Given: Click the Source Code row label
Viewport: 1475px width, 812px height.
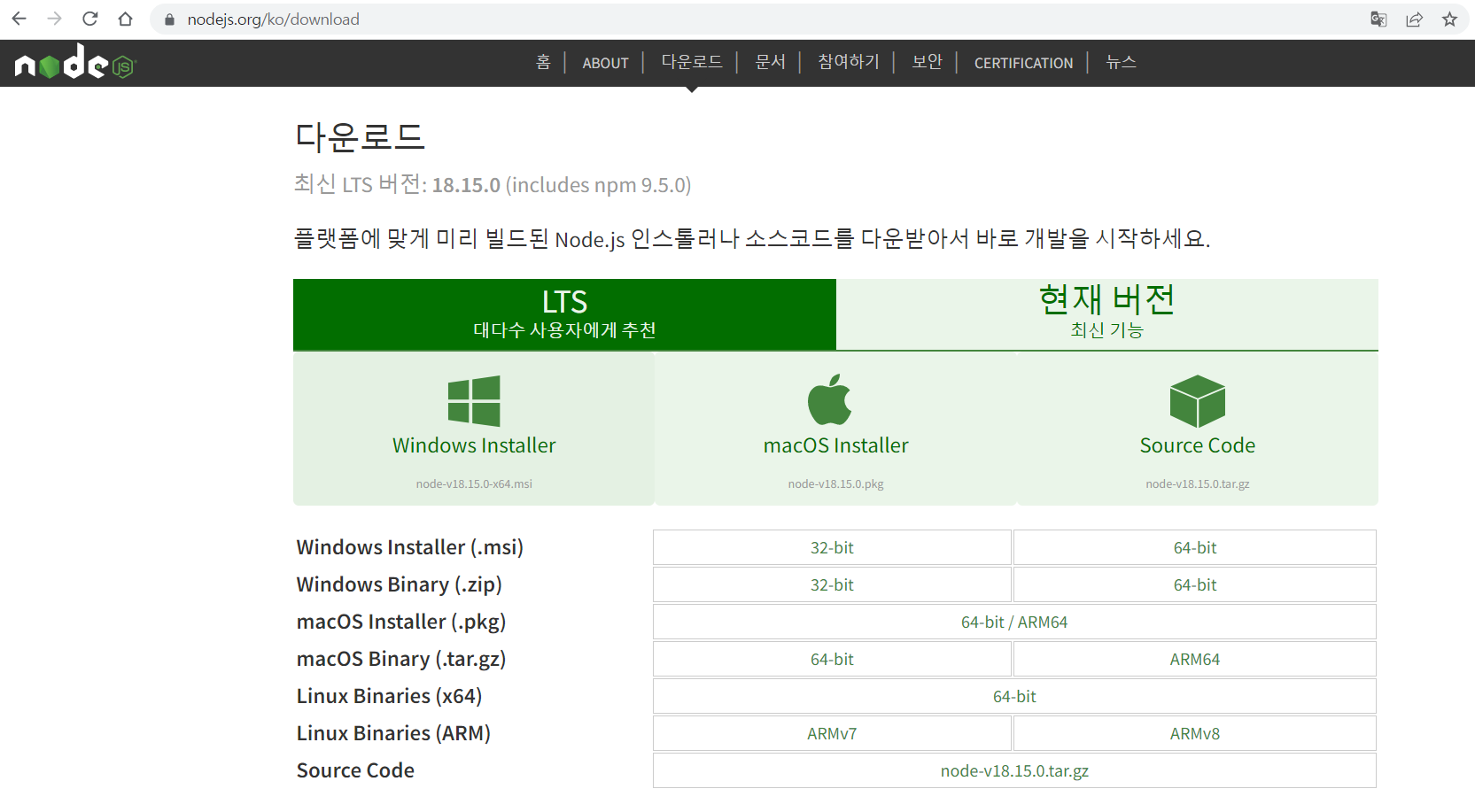Looking at the screenshot, I should (355, 770).
